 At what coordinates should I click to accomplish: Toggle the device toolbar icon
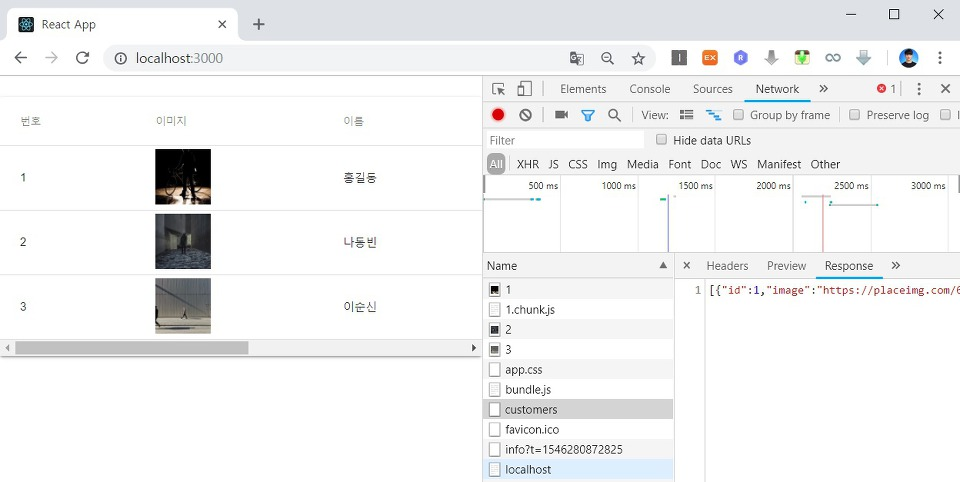tap(525, 89)
